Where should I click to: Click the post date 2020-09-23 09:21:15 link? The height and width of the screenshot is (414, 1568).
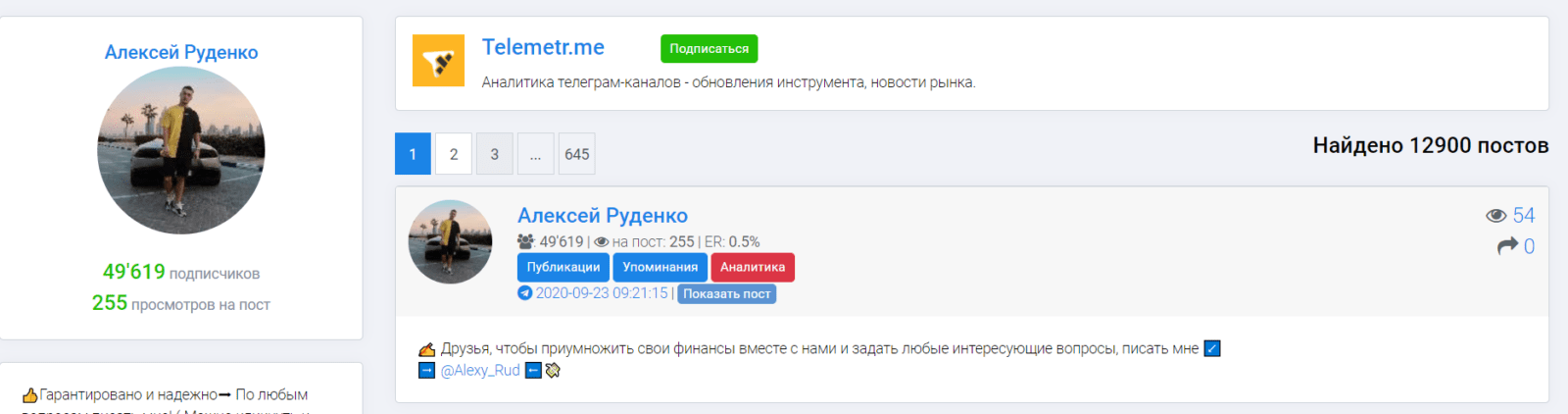(x=602, y=293)
